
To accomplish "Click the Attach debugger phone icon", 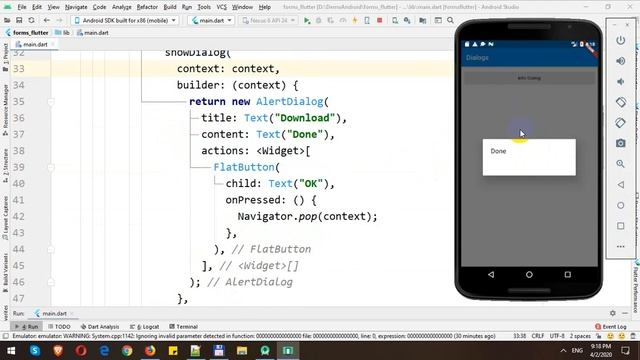I will tap(367, 20).
